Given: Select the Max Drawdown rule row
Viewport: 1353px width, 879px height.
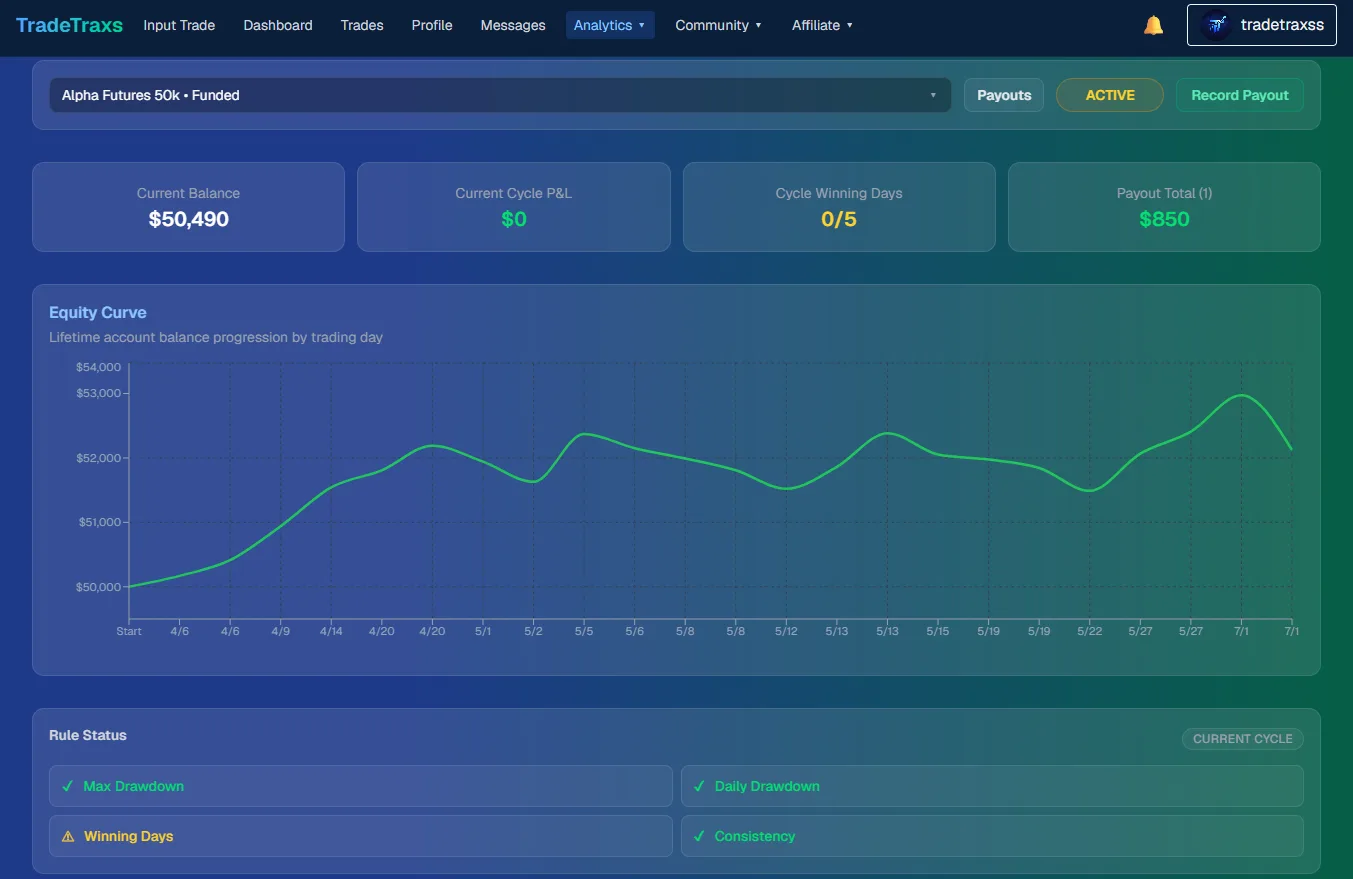Looking at the screenshot, I should 361,786.
